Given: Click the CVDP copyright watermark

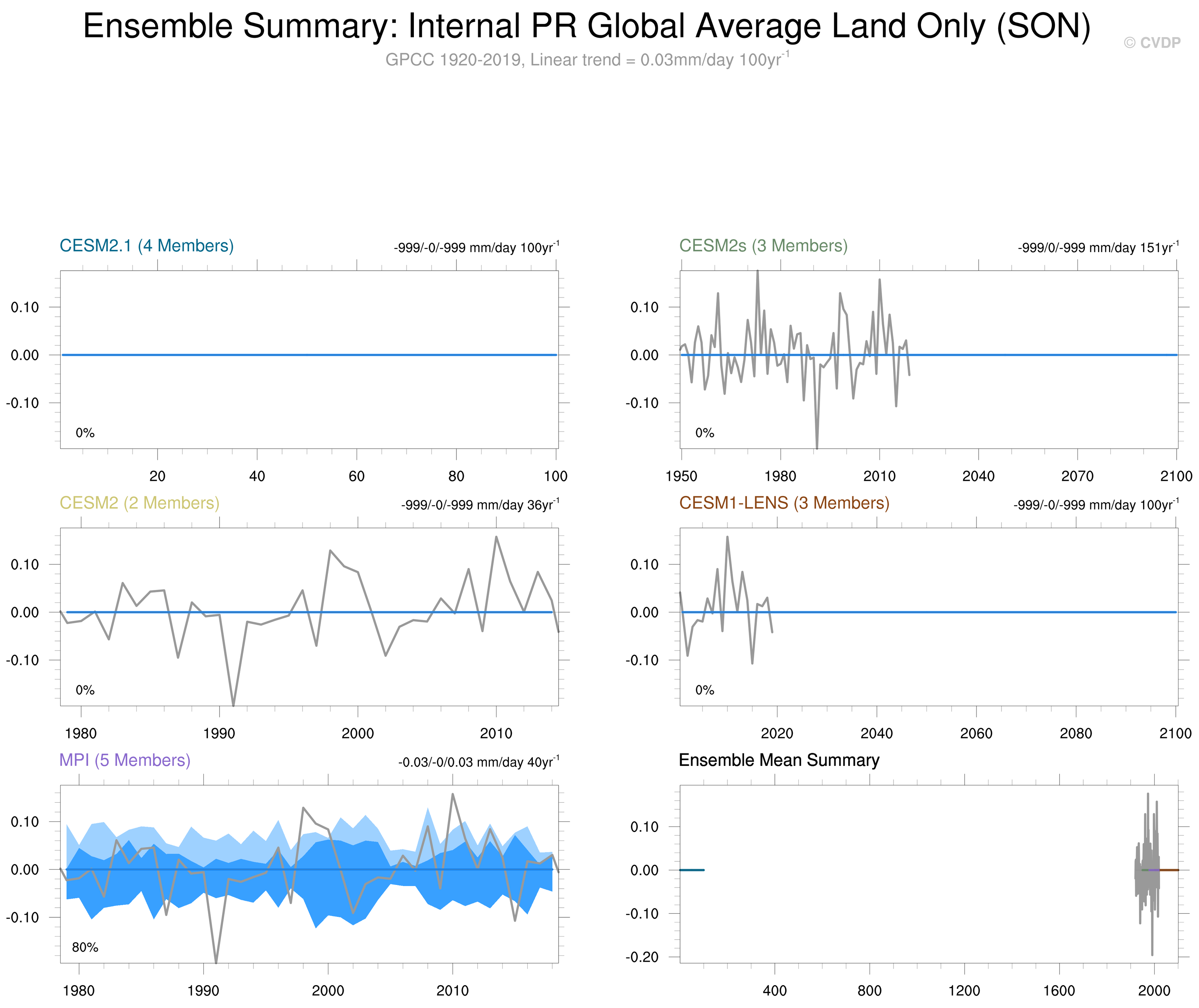Looking at the screenshot, I should (1152, 43).
